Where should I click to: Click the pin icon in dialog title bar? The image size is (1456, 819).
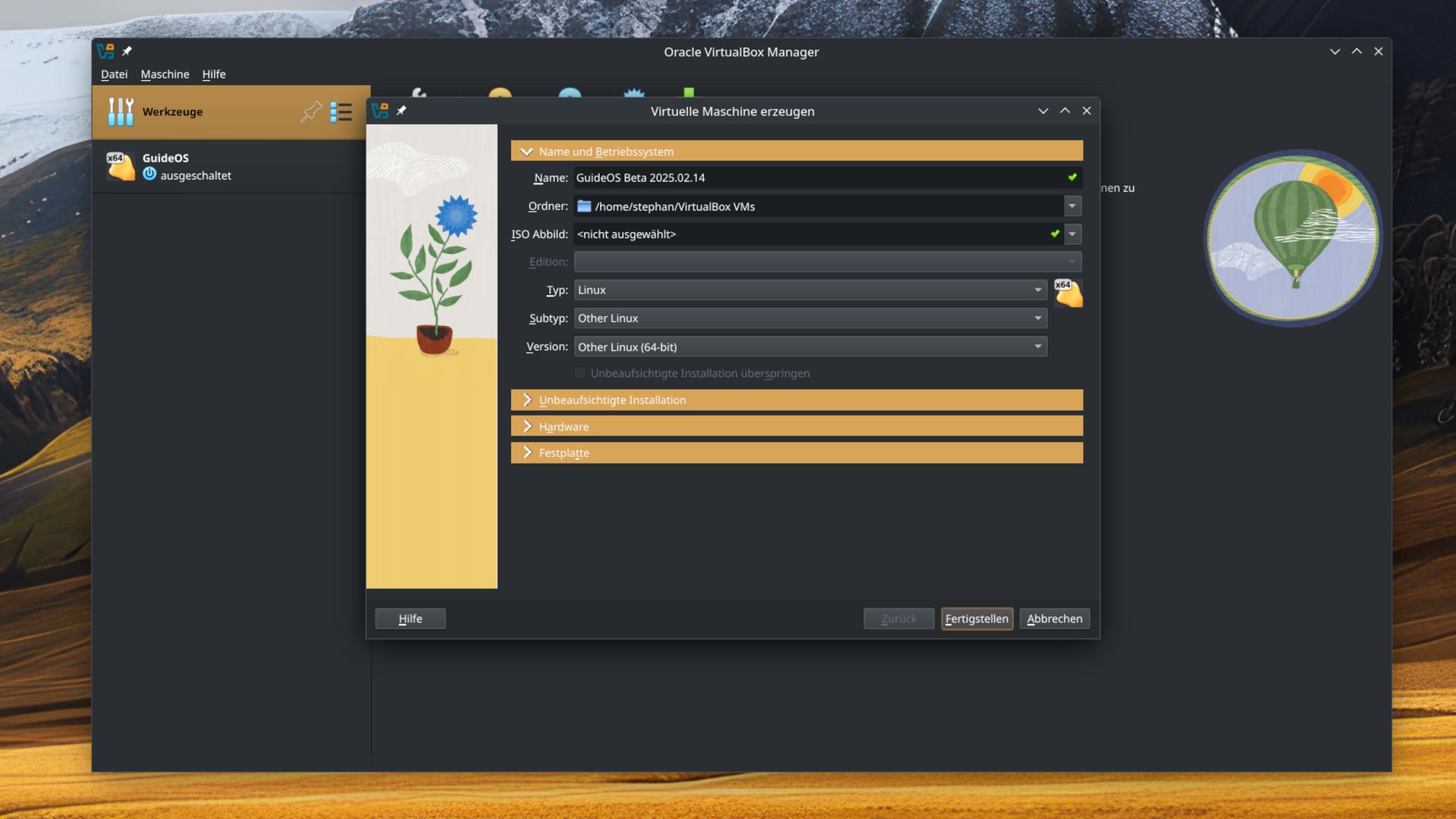tap(401, 111)
